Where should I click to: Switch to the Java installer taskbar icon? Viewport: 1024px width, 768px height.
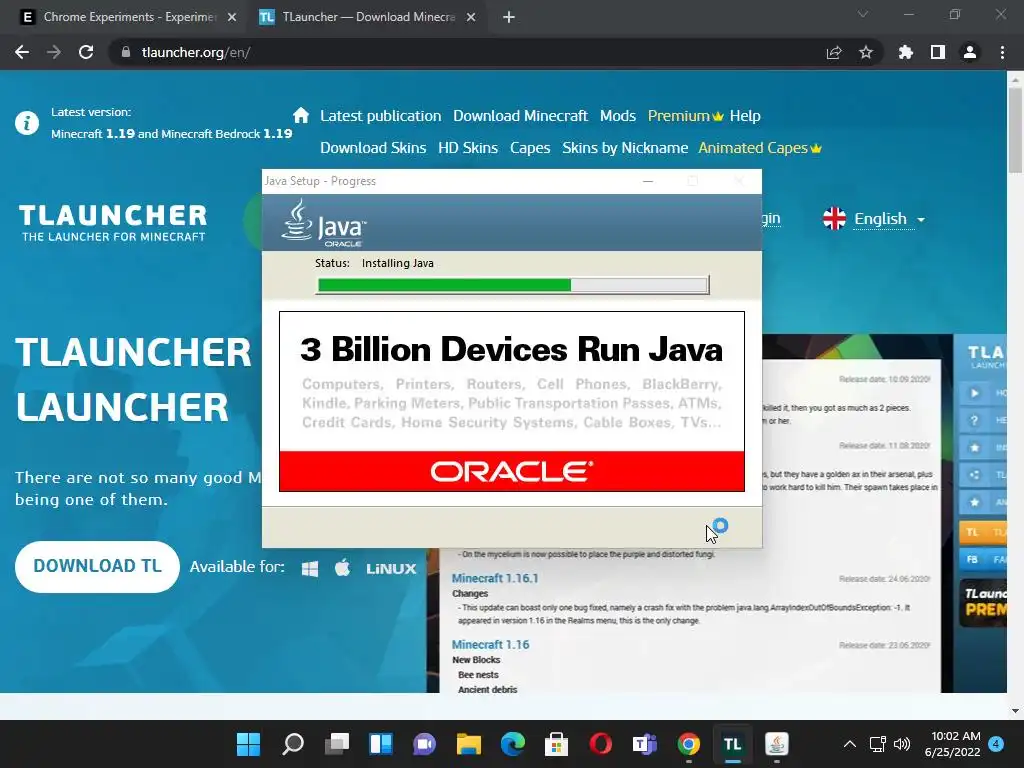(776, 744)
